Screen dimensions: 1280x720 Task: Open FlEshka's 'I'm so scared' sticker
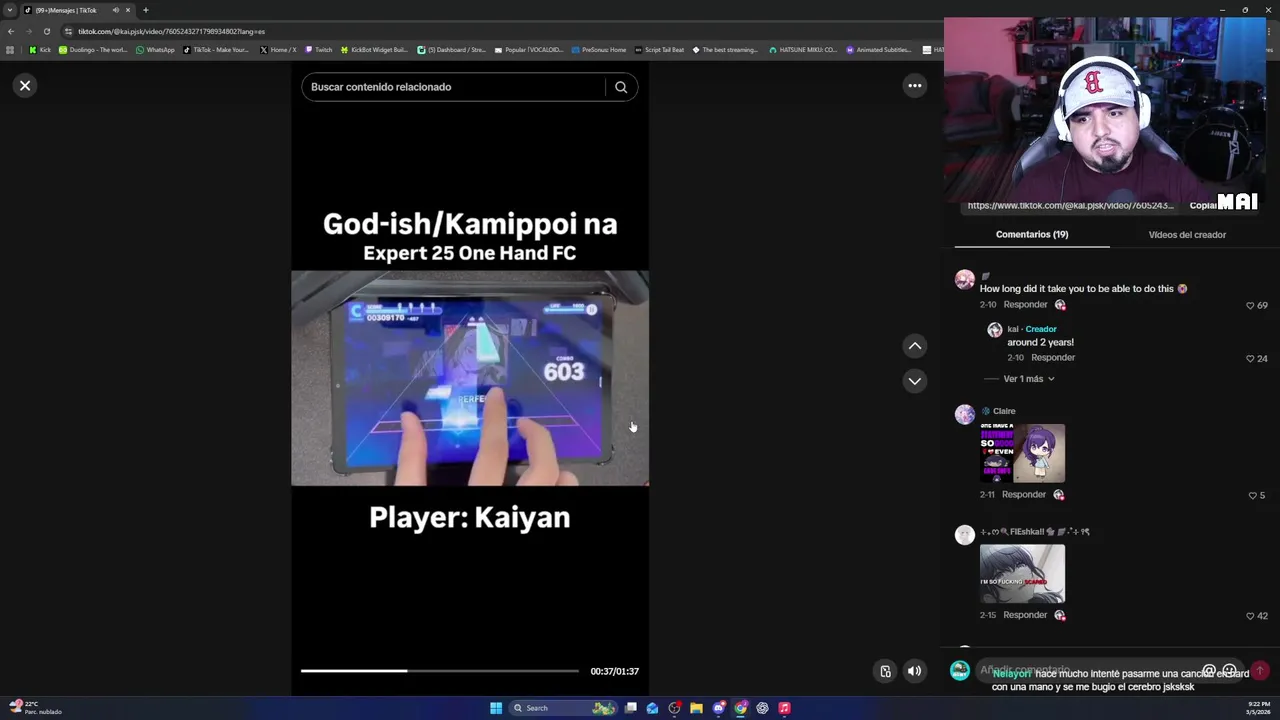coord(1022,573)
